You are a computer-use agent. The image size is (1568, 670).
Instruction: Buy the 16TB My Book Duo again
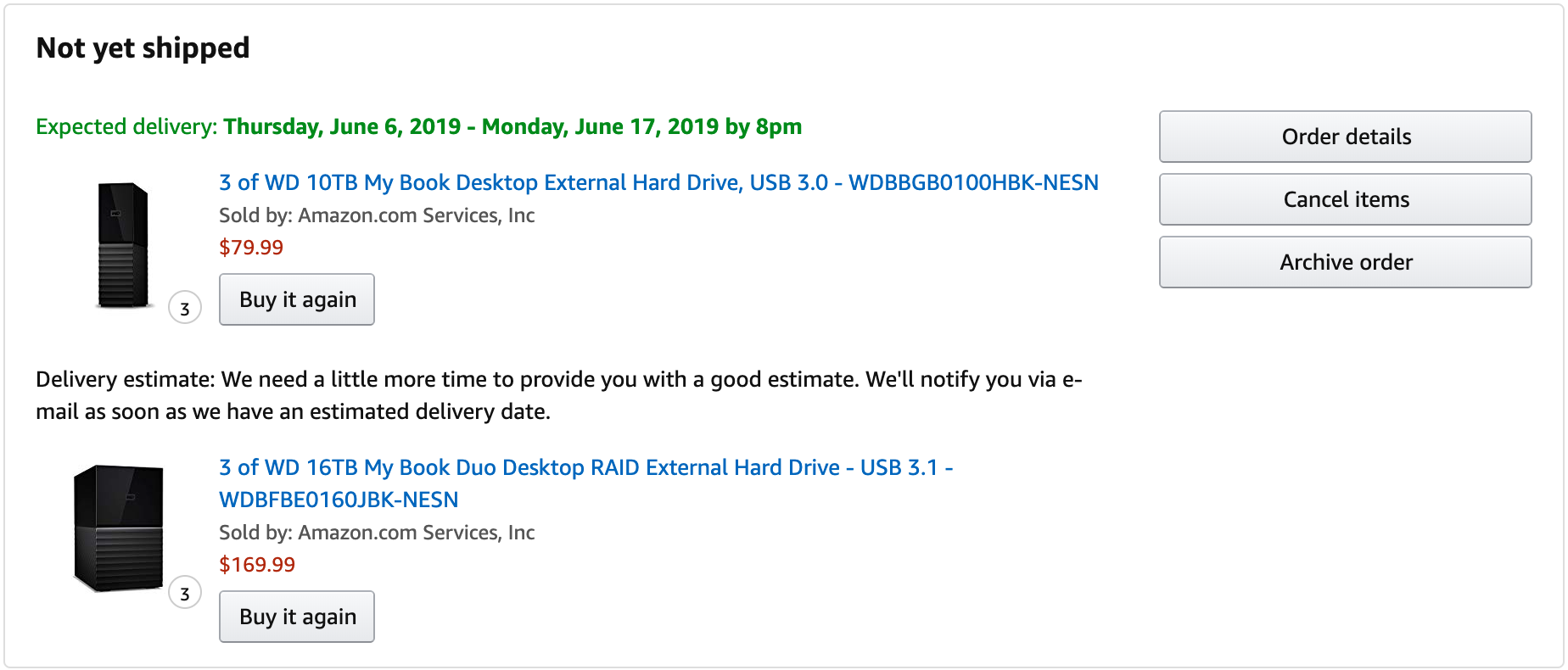[x=297, y=617]
